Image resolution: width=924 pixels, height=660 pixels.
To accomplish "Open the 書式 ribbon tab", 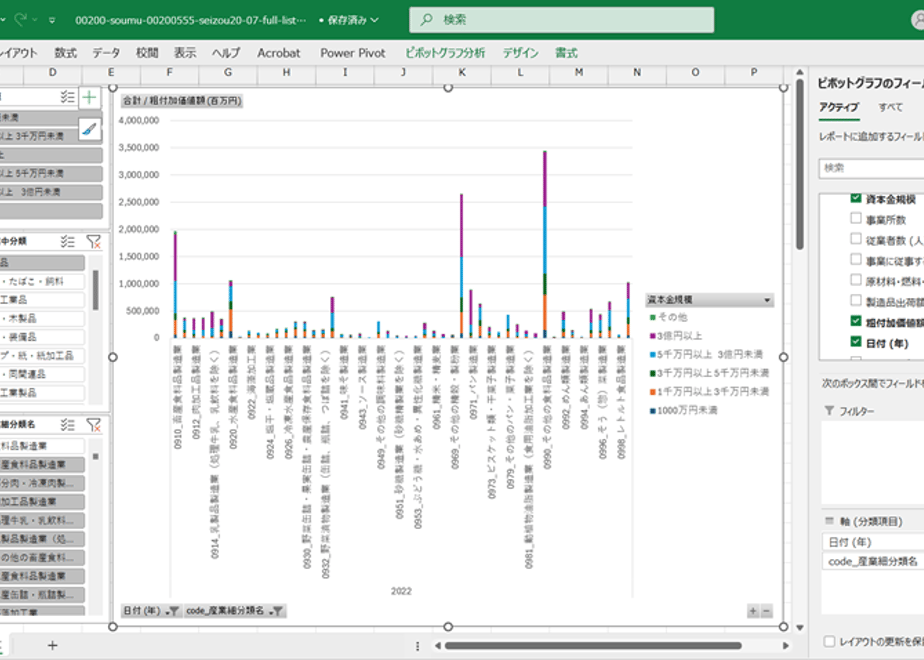I will [566, 53].
